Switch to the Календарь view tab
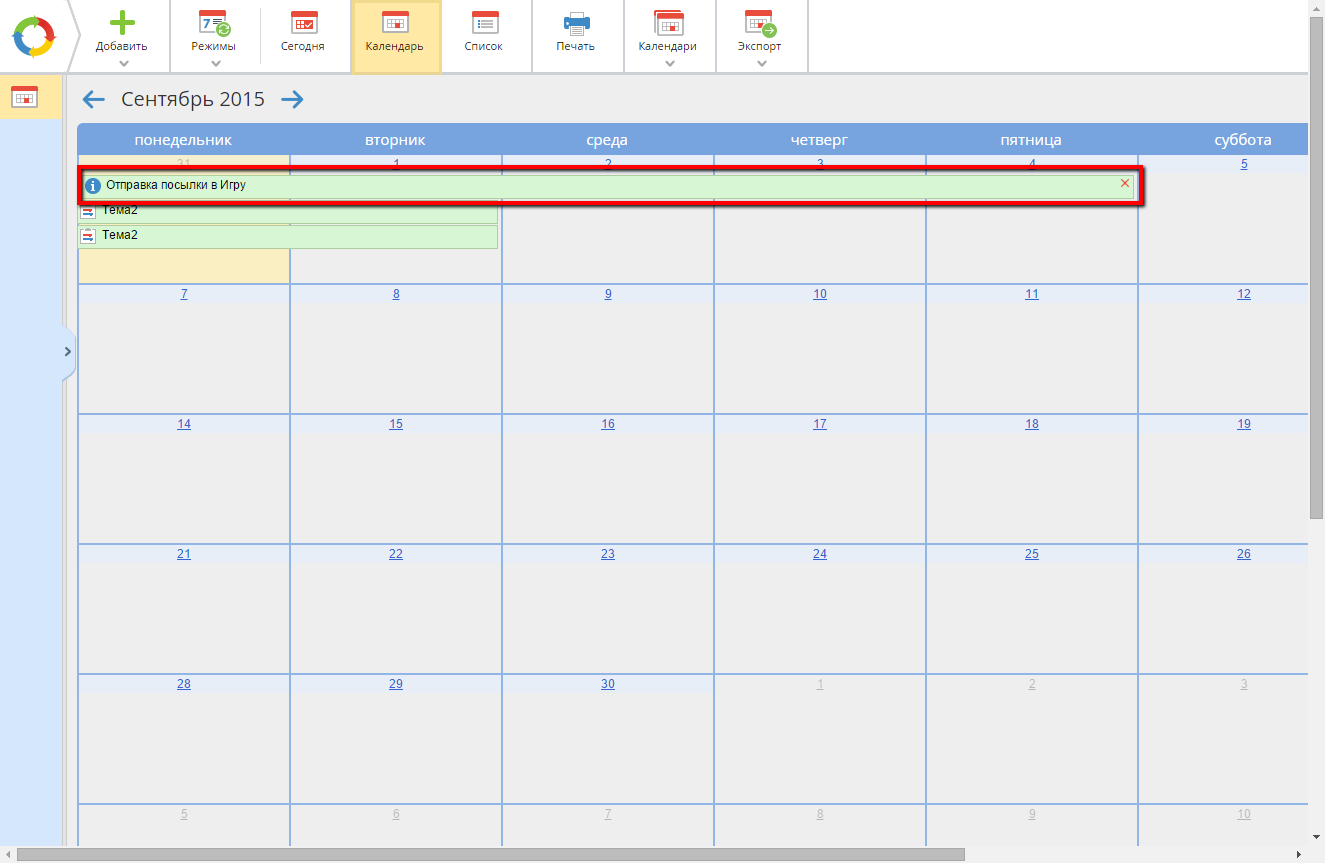This screenshot has height=863, width=1325. (395, 35)
